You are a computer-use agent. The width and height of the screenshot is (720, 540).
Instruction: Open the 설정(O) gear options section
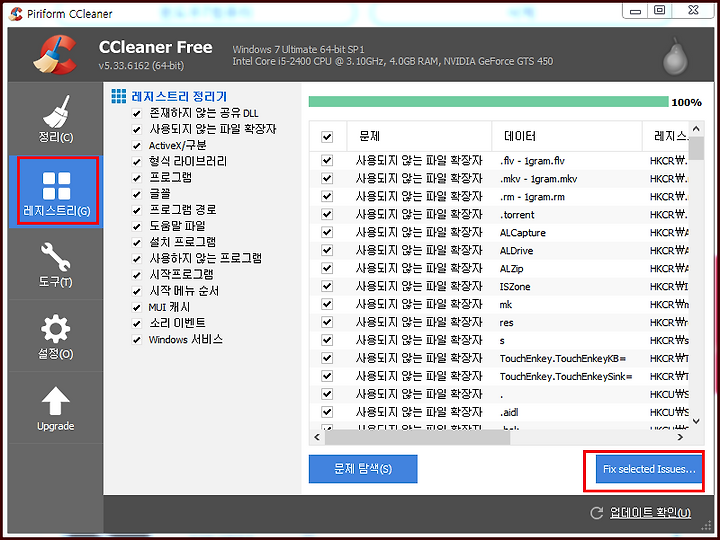click(56, 336)
